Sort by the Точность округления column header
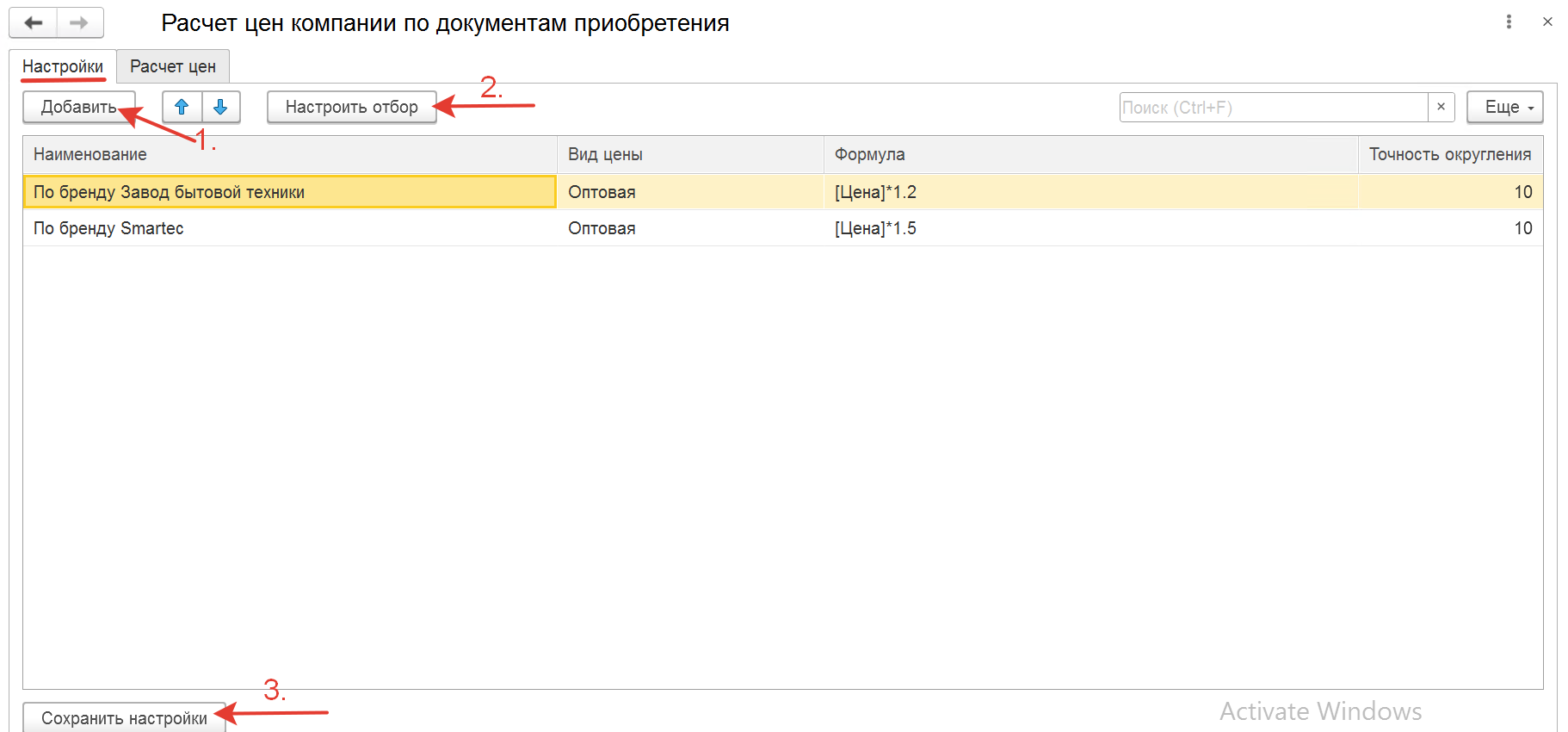The width and height of the screenshot is (1568, 732). click(1450, 154)
